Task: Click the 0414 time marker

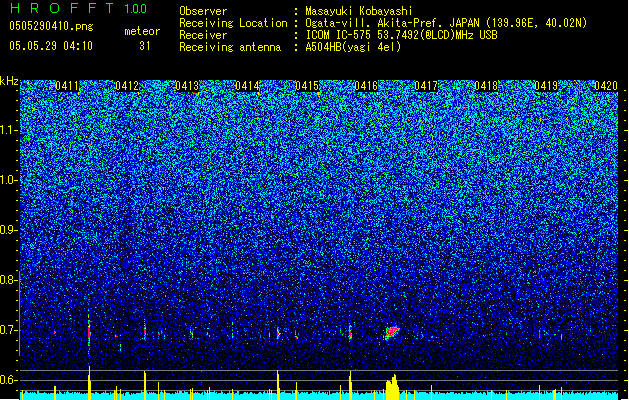Action: (x=247, y=86)
